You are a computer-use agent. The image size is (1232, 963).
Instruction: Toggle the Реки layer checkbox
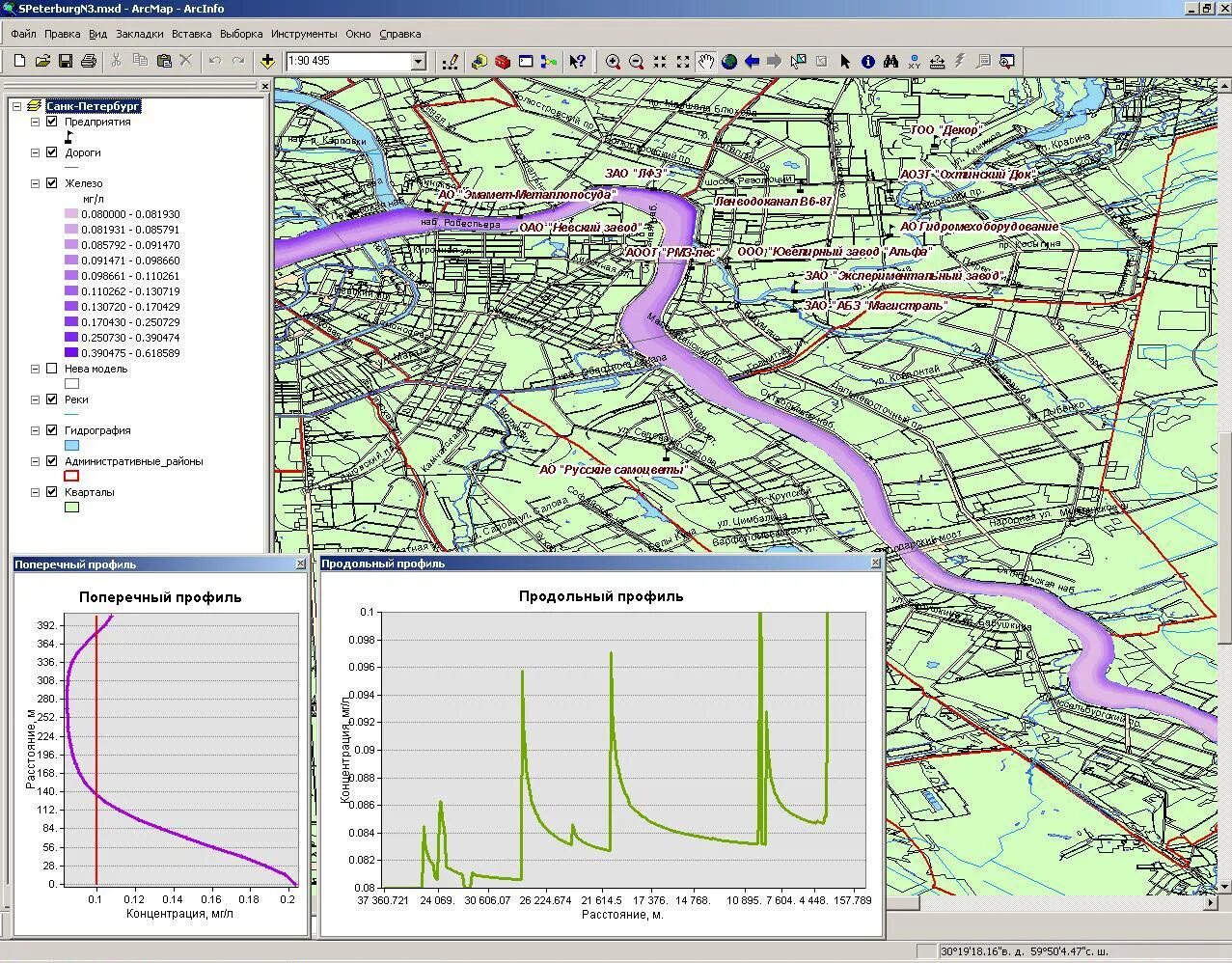tap(52, 399)
